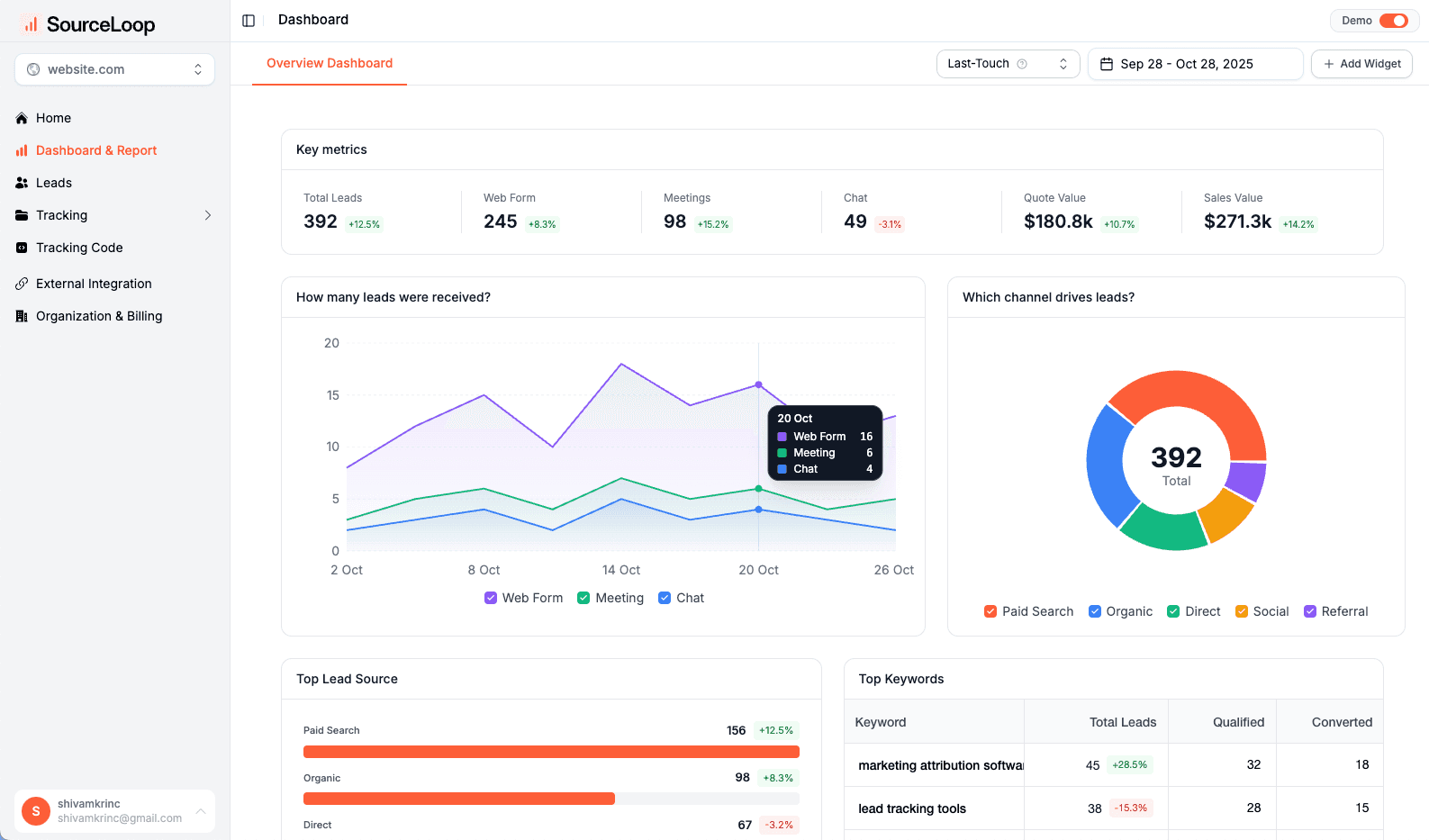
Task: Open Dashboard & Report in sidebar
Action: click(x=96, y=150)
